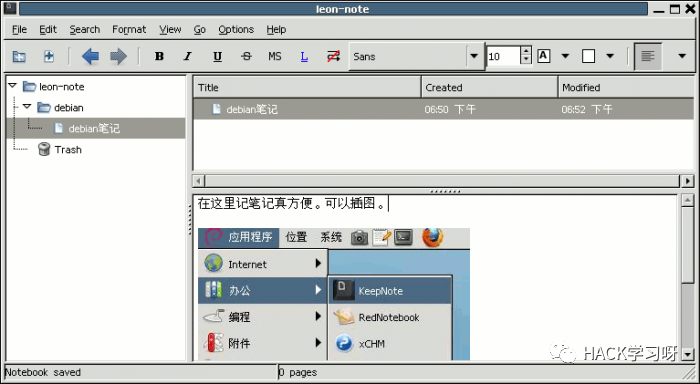This screenshot has height=384, width=700.
Task: Open the File menu
Action: tap(19, 29)
